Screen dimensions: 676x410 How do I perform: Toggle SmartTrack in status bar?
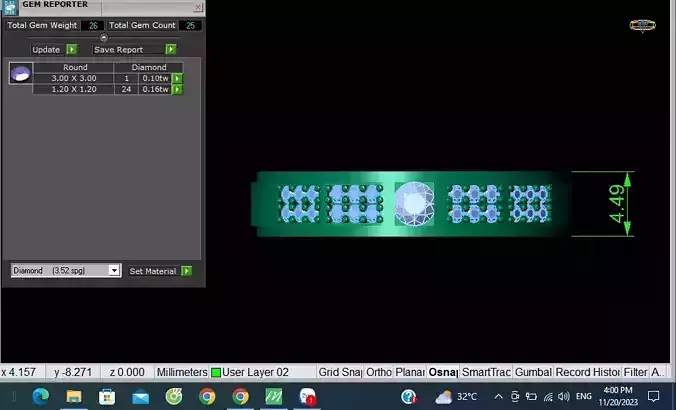click(486, 372)
